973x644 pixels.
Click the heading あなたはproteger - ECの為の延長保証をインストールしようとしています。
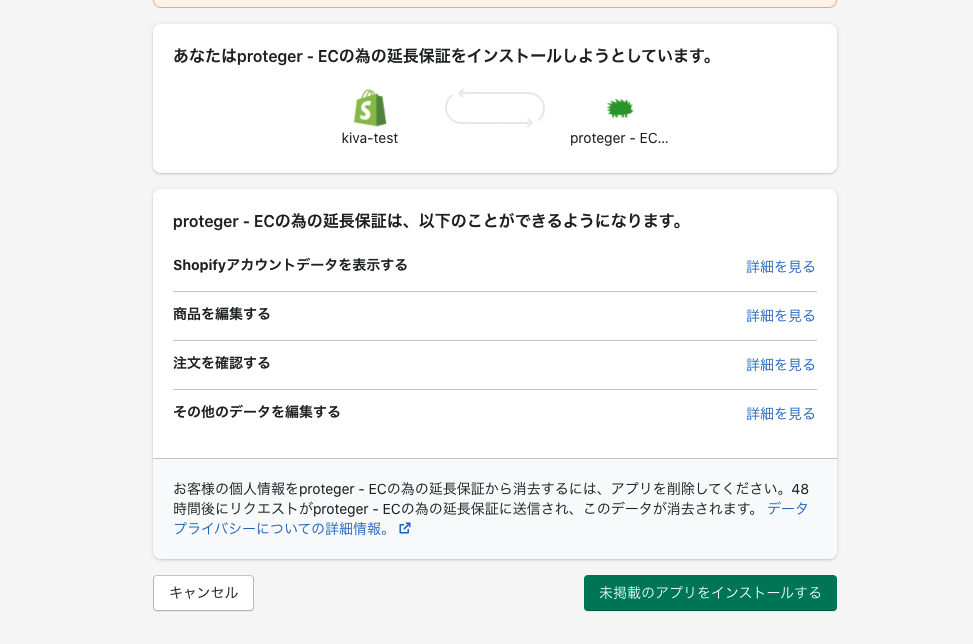[x=444, y=56]
